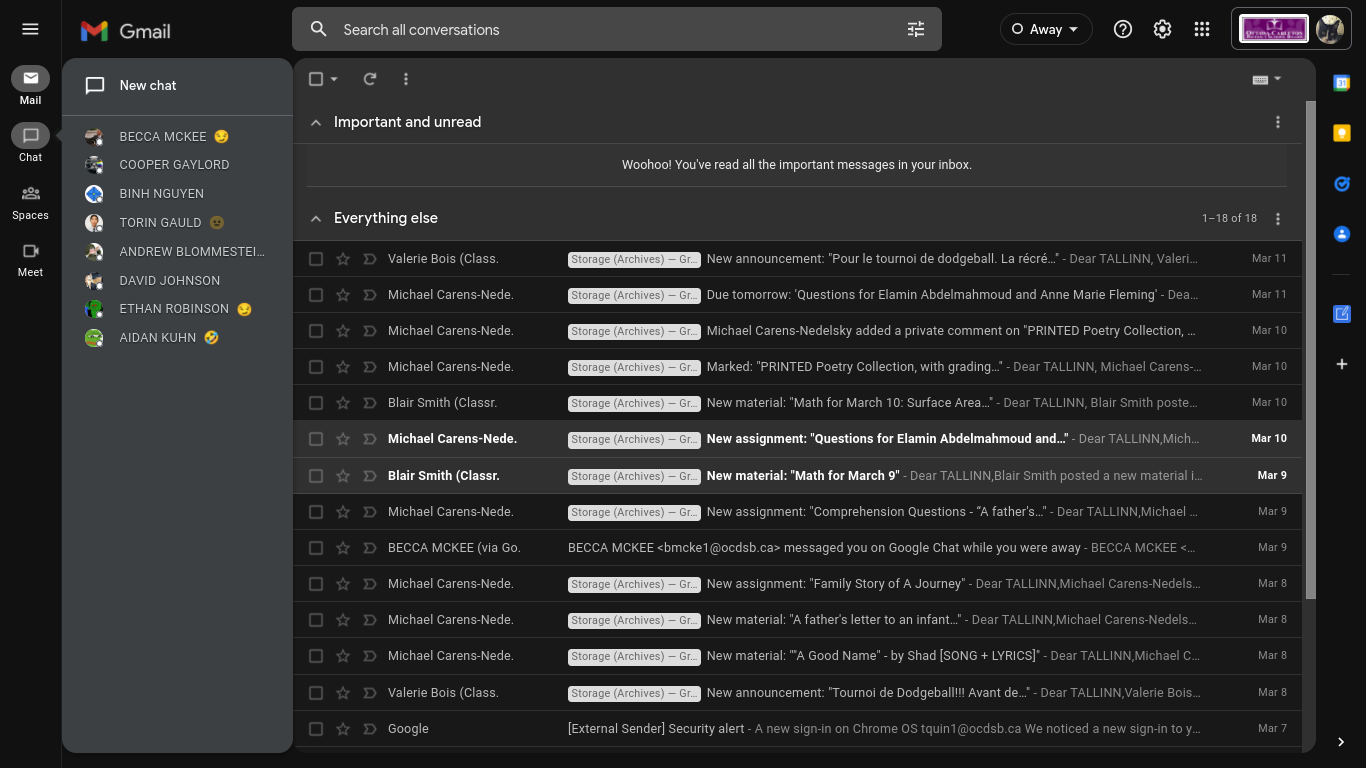Open the Support help icon
Image resolution: width=1366 pixels, height=768 pixels.
tap(1123, 29)
